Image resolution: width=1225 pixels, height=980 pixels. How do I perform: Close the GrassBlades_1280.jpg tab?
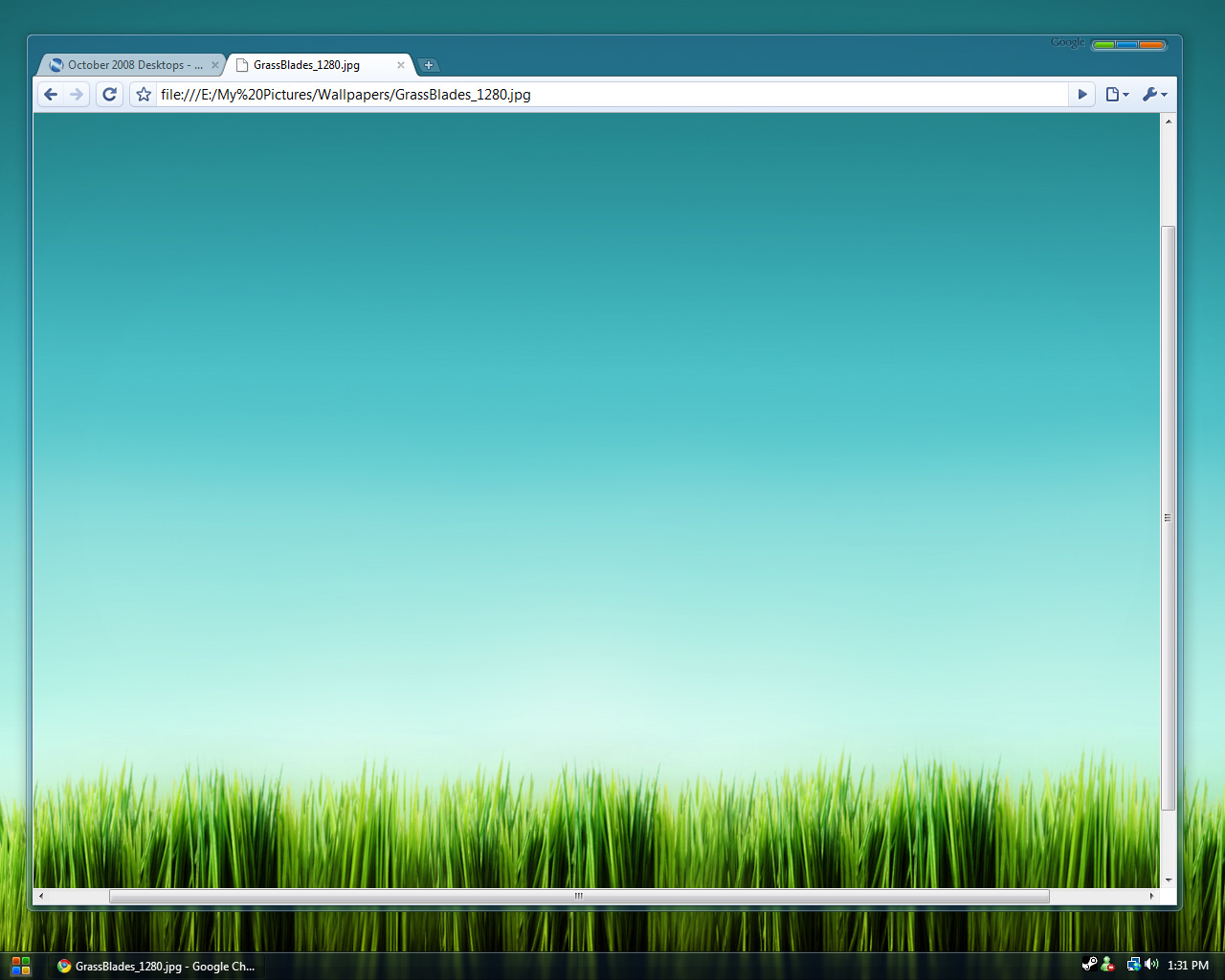click(401, 65)
